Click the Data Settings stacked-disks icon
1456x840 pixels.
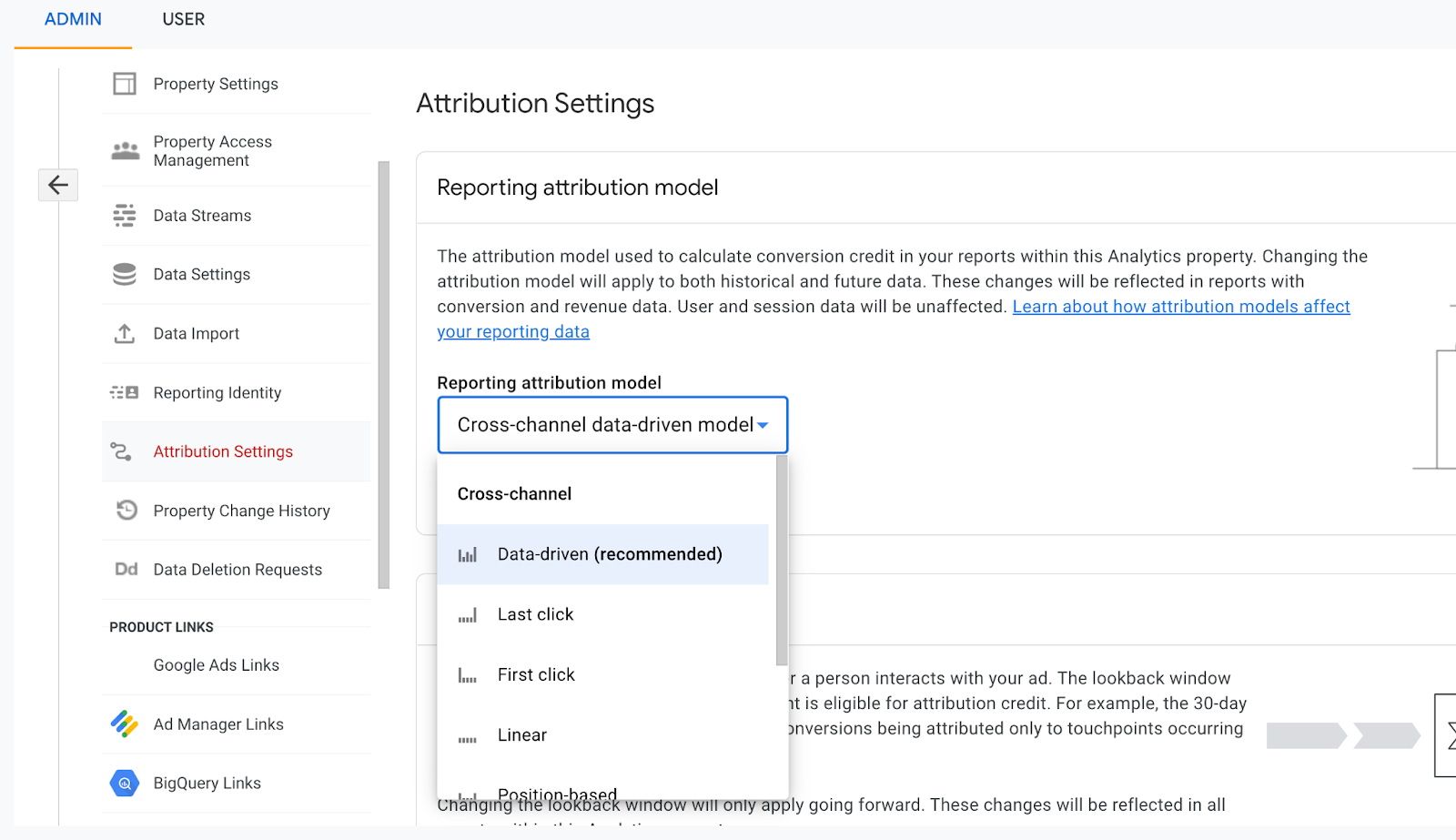coord(125,274)
